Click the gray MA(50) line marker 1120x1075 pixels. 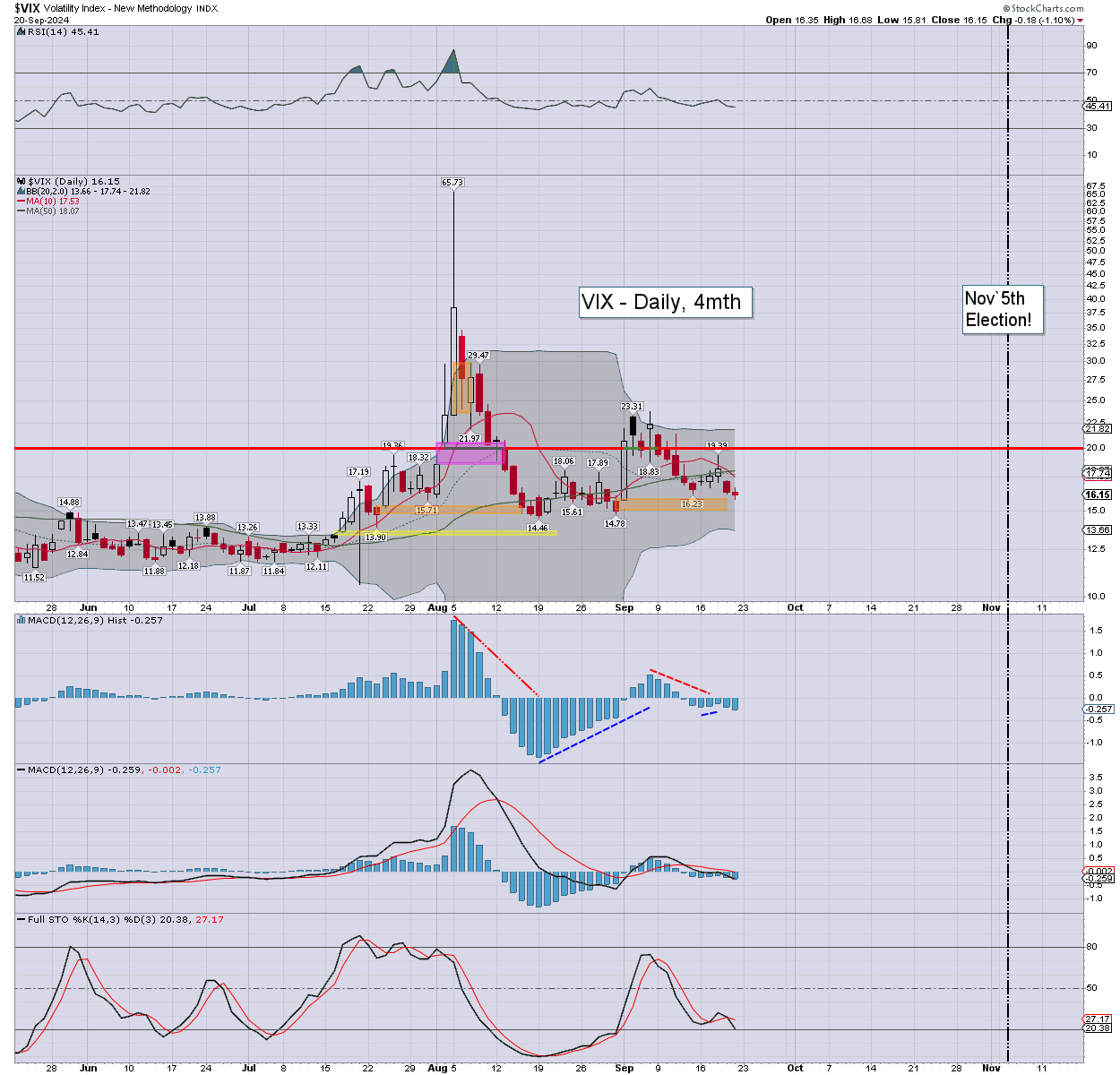pos(22,211)
